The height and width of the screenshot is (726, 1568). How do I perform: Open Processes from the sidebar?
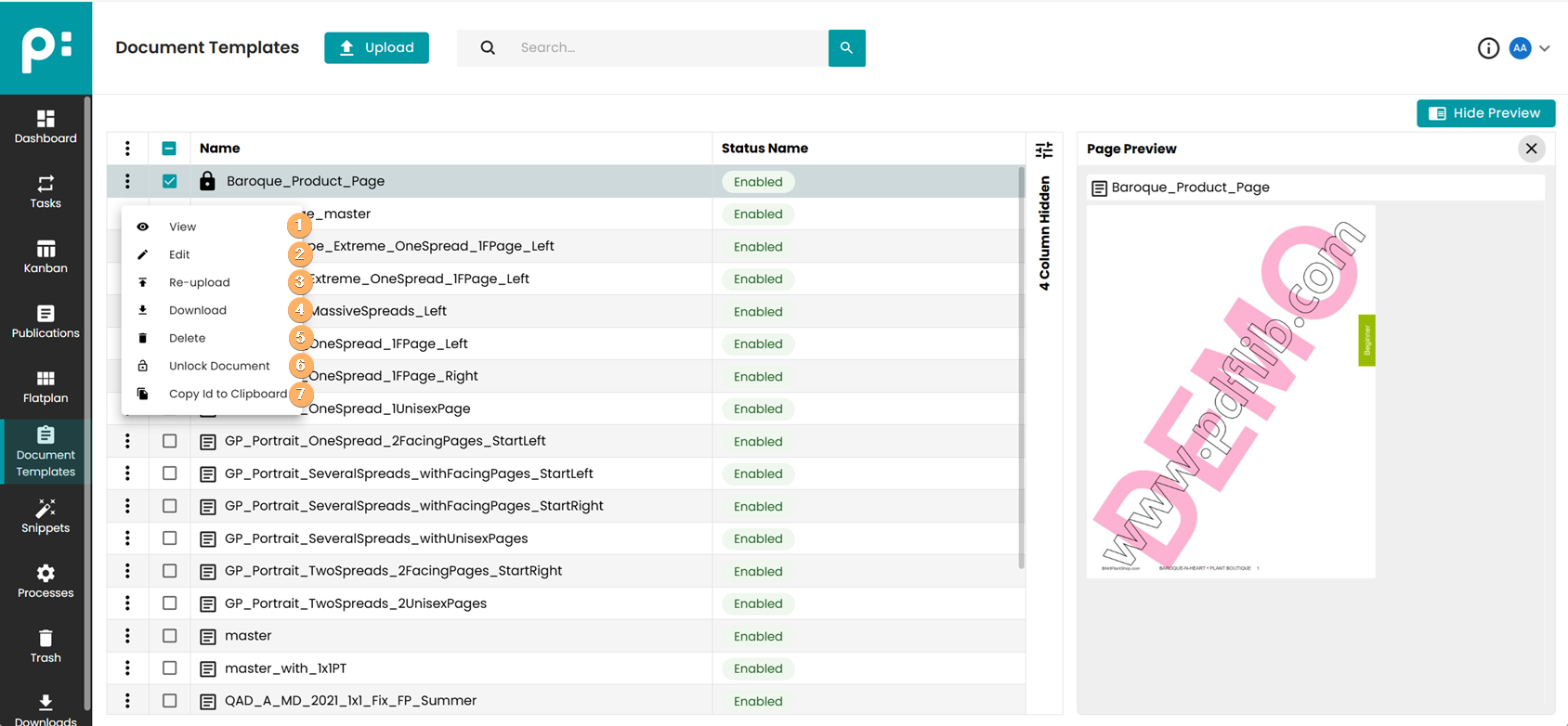click(46, 581)
